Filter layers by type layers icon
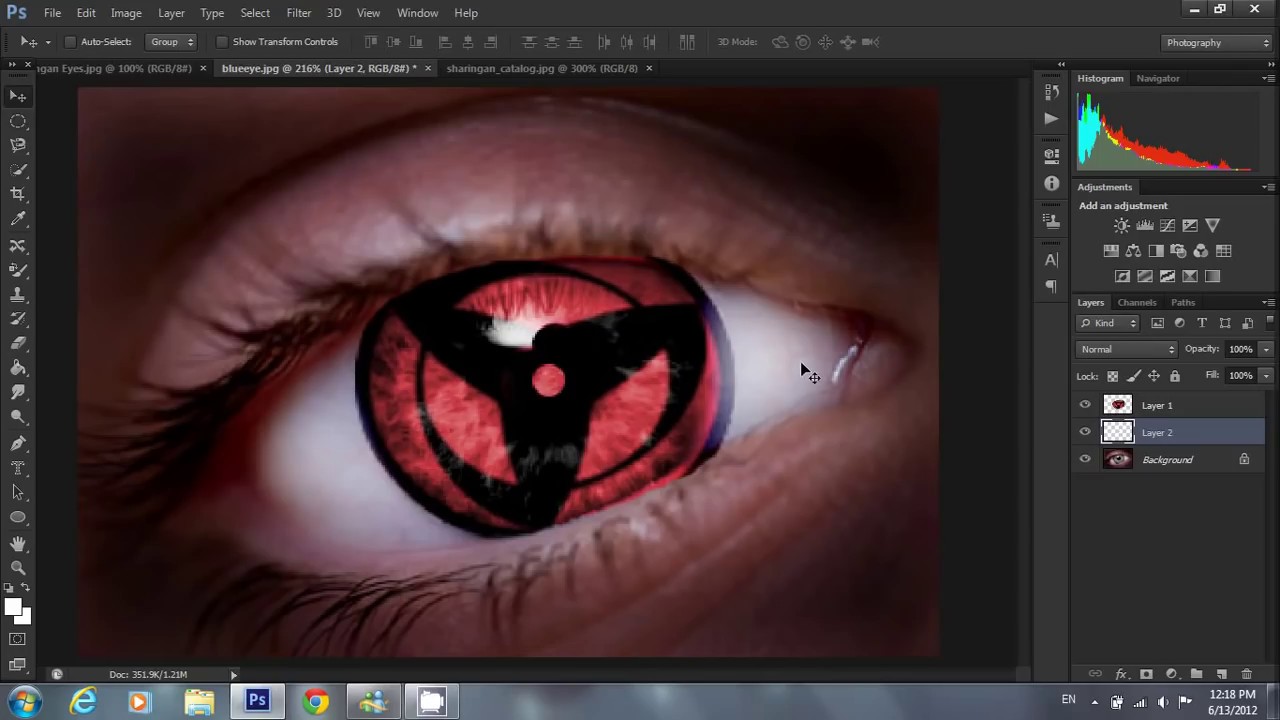This screenshot has height=720, width=1280. (x=1202, y=323)
